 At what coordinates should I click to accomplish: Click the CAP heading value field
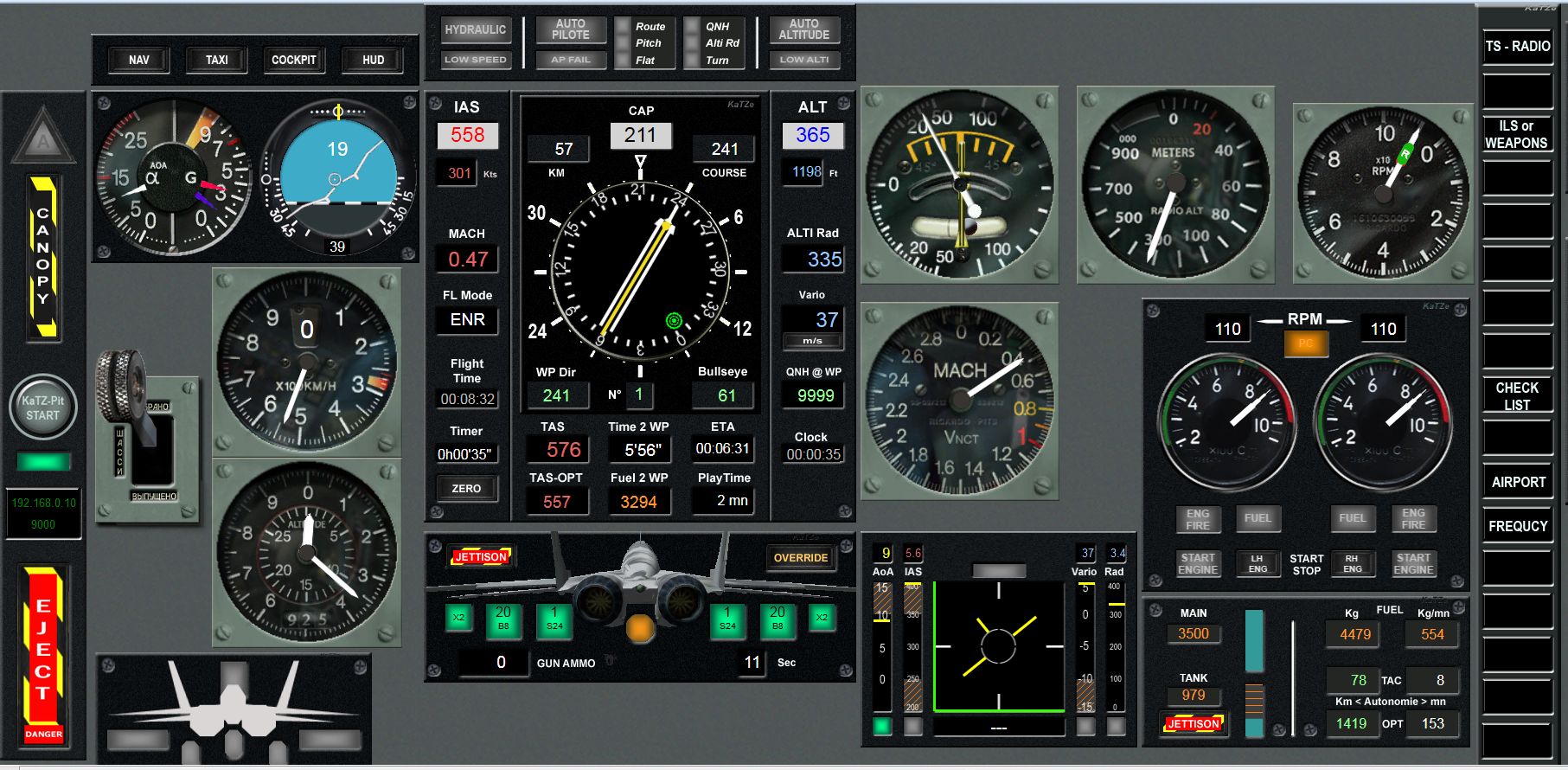(640, 135)
